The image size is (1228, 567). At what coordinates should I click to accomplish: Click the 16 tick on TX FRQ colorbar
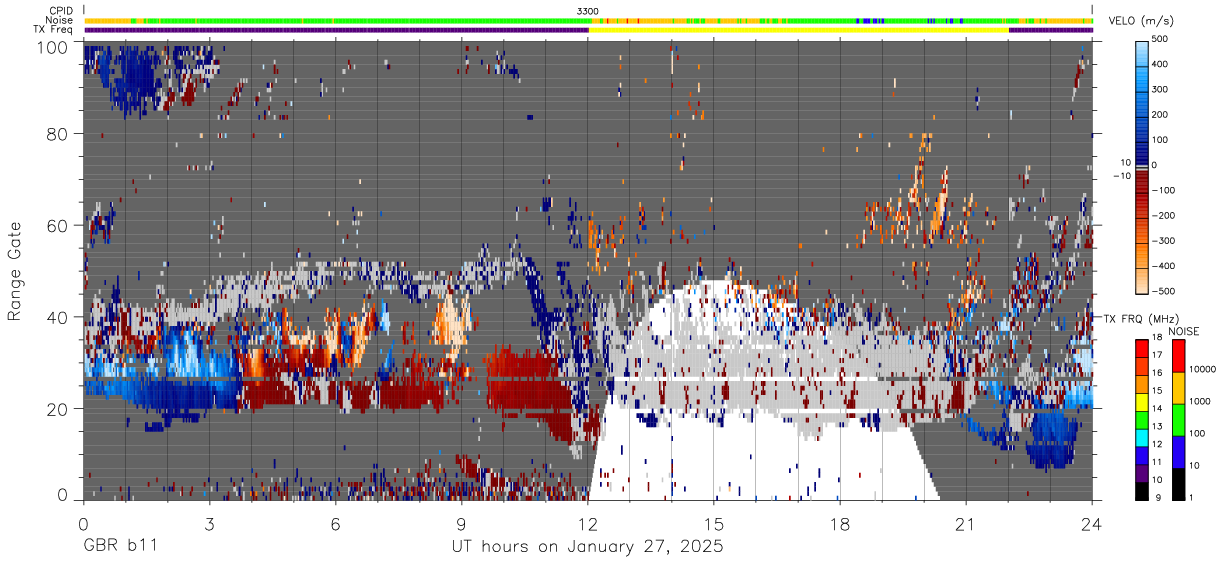click(x=1158, y=373)
